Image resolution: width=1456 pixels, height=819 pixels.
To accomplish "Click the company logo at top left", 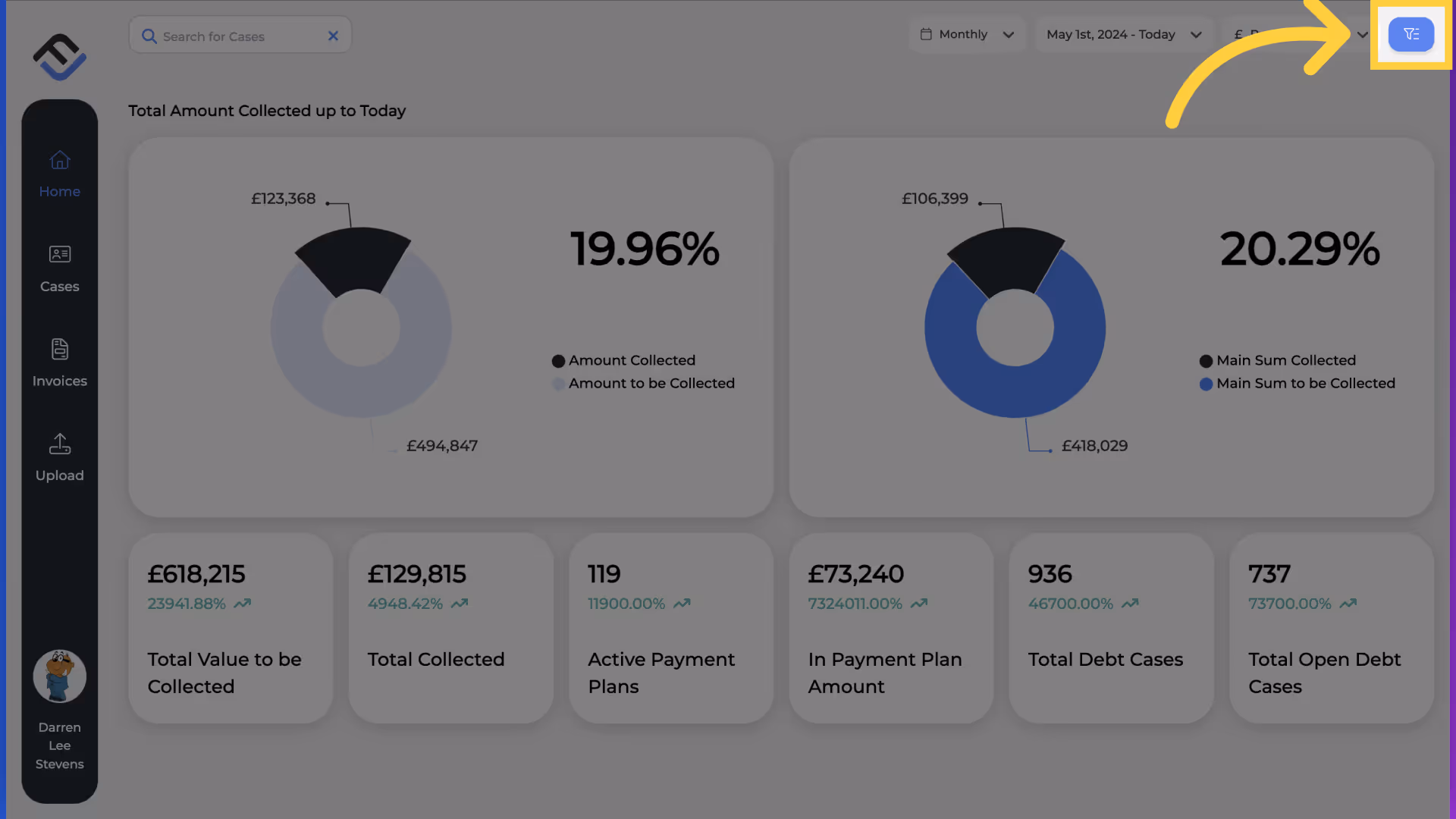I will tap(59, 57).
